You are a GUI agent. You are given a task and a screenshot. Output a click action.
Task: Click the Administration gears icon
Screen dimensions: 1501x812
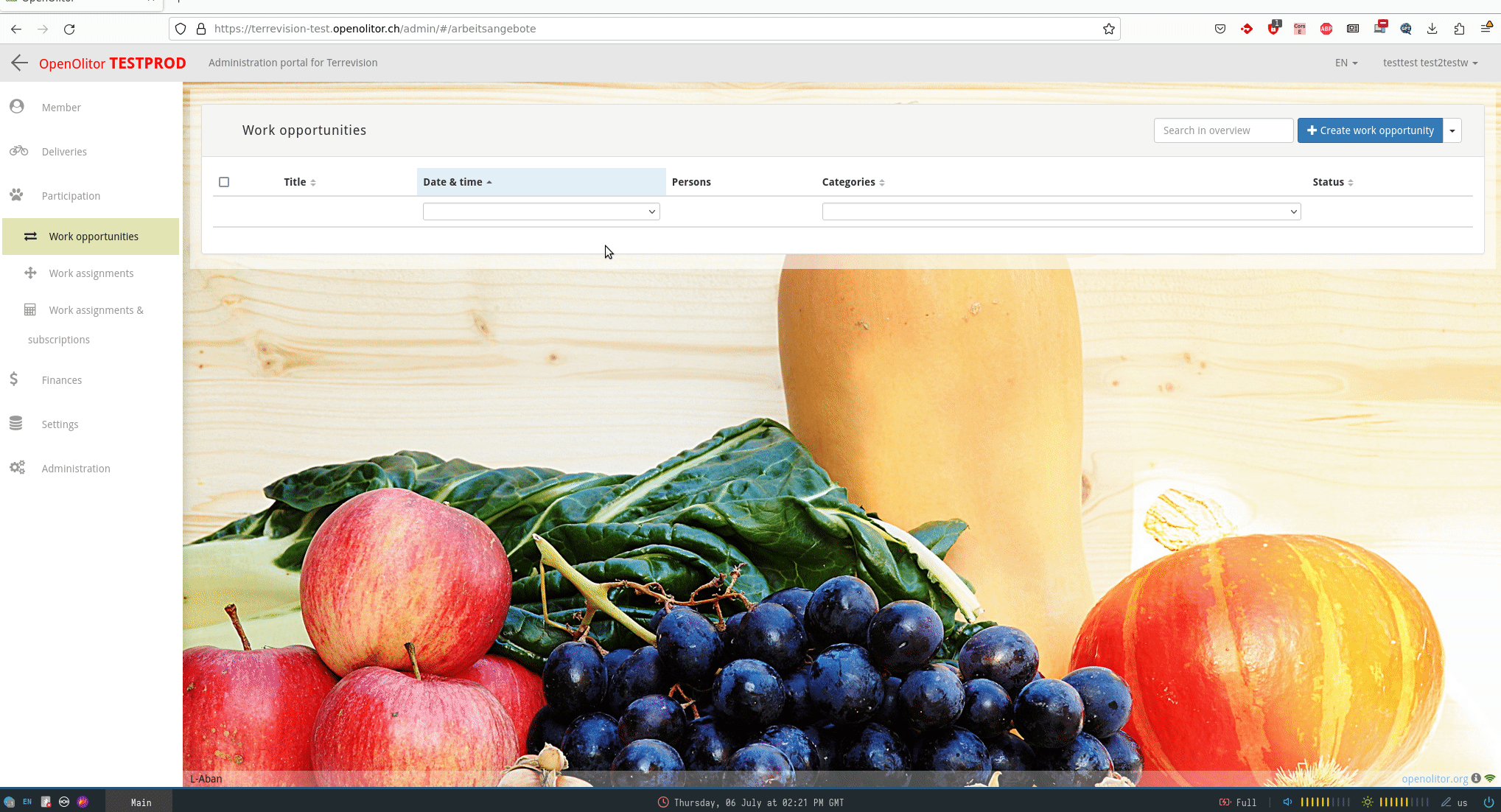17,468
